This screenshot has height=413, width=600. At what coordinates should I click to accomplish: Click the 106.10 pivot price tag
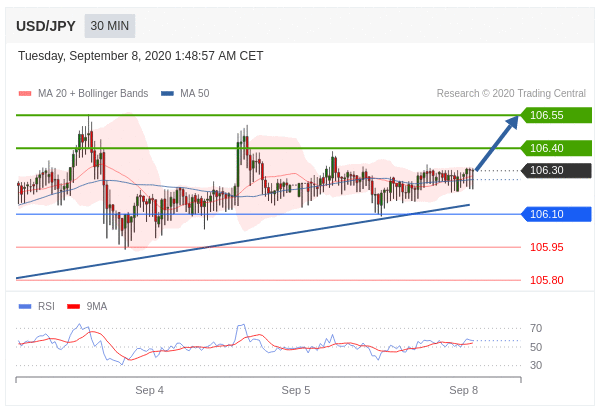[556, 214]
